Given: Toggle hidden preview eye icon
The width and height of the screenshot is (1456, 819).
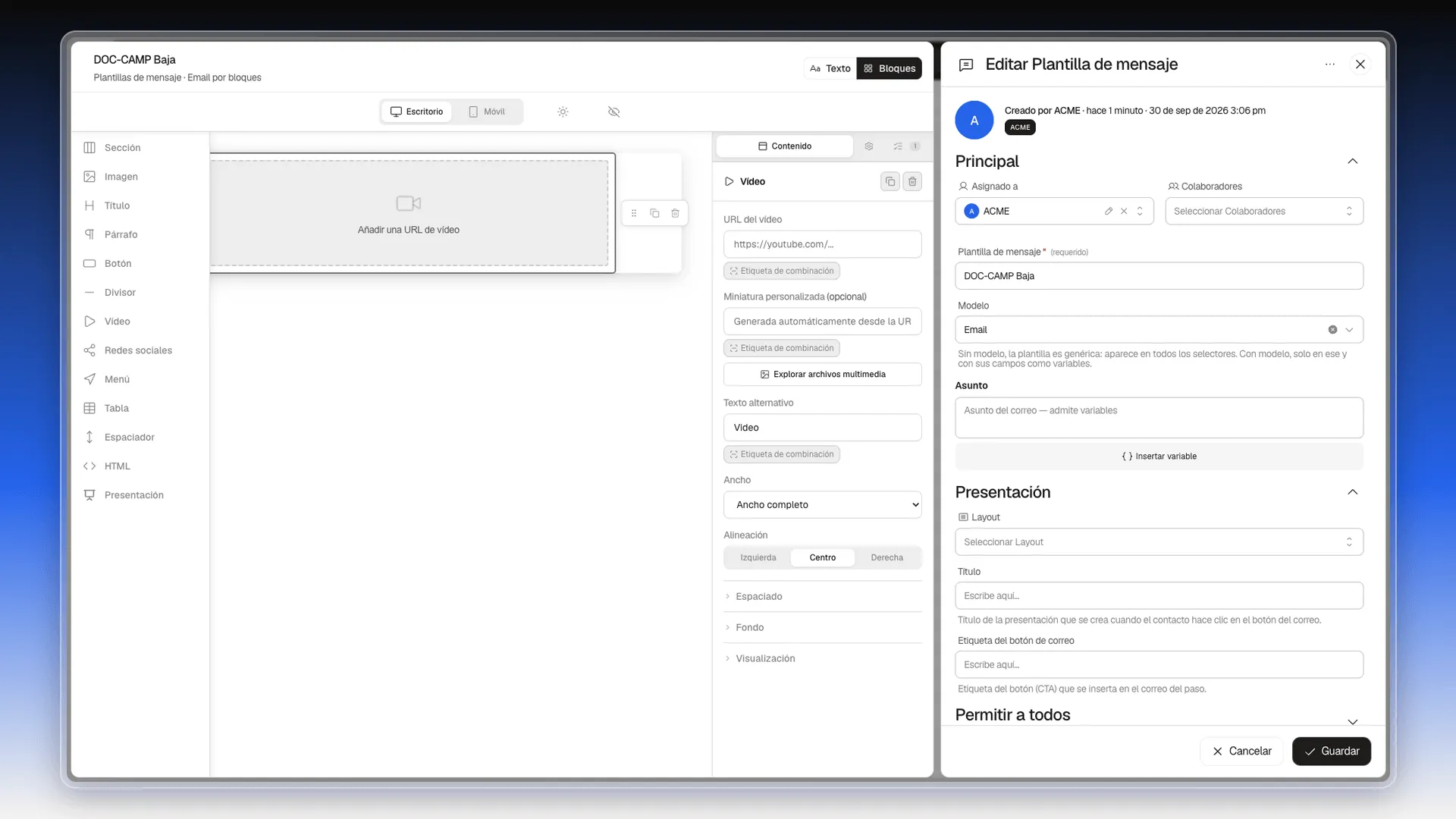Looking at the screenshot, I should click(x=614, y=111).
